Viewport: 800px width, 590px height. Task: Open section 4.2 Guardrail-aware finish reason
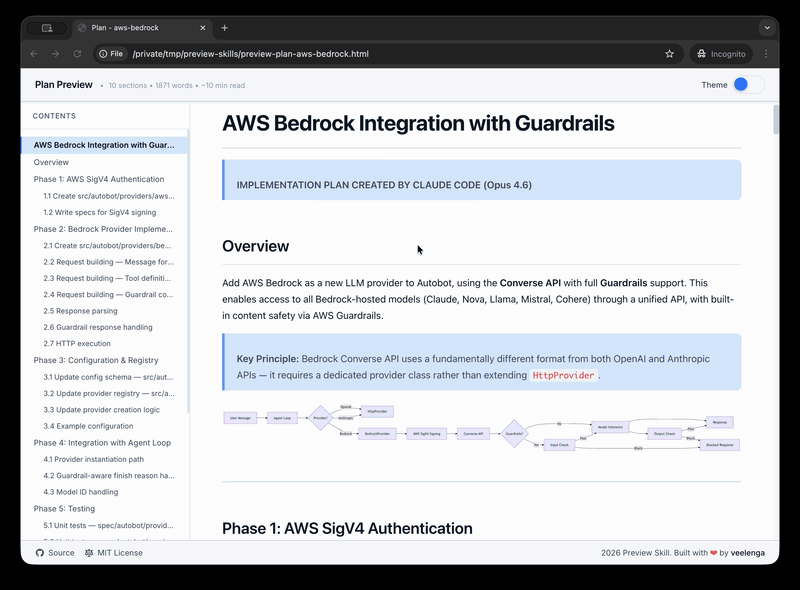pyautogui.click(x=109, y=476)
